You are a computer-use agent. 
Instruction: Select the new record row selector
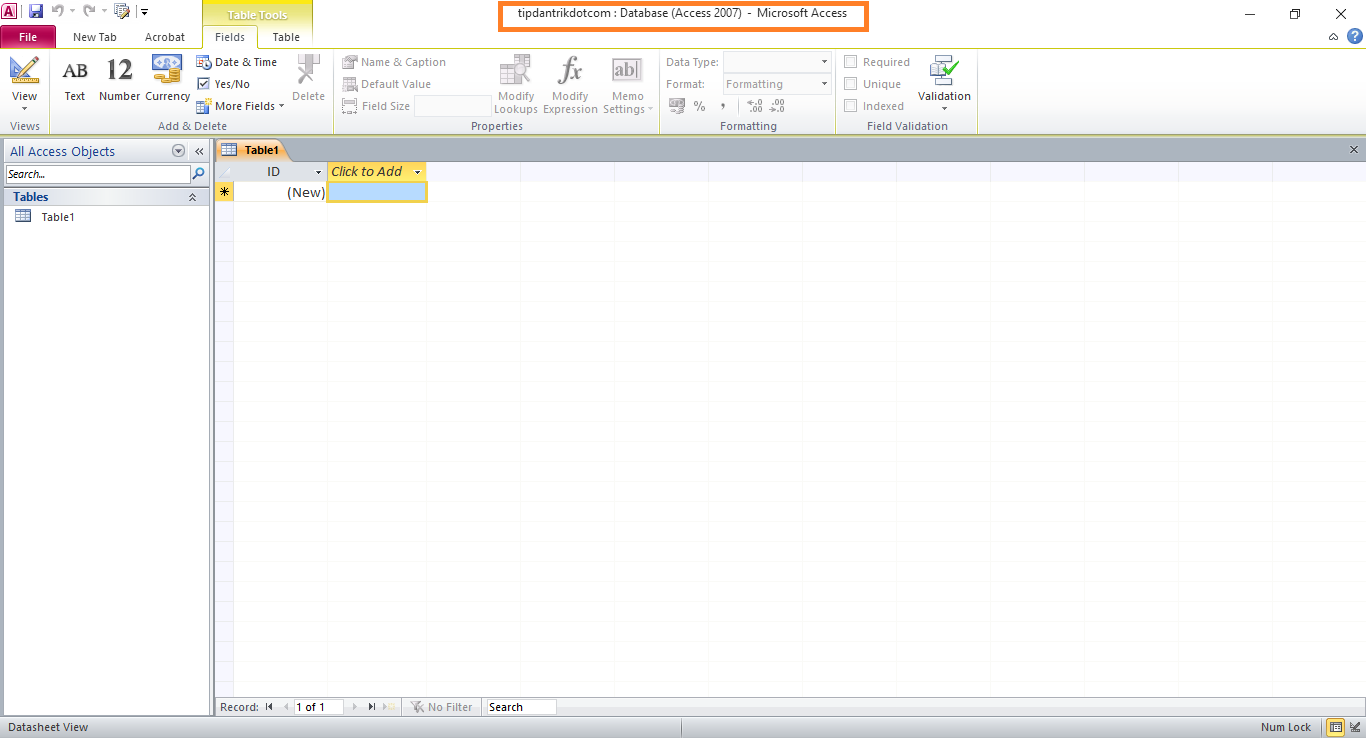point(224,192)
